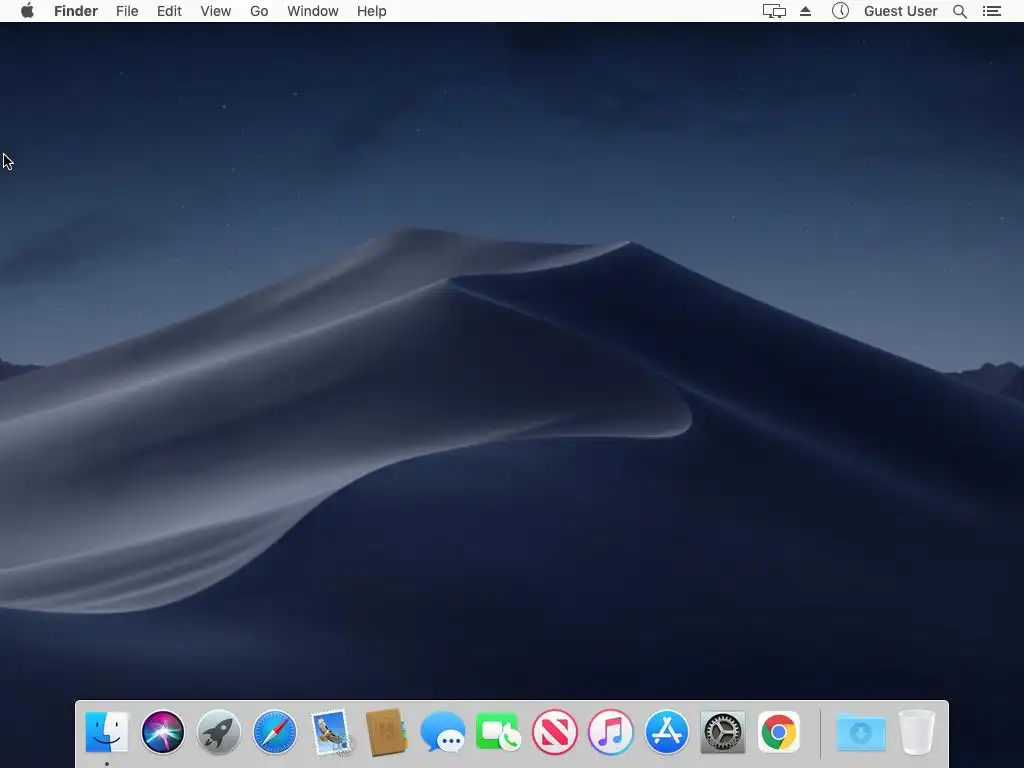The height and width of the screenshot is (768, 1024).
Task: Open Messages from the Dock
Action: pyautogui.click(x=443, y=732)
